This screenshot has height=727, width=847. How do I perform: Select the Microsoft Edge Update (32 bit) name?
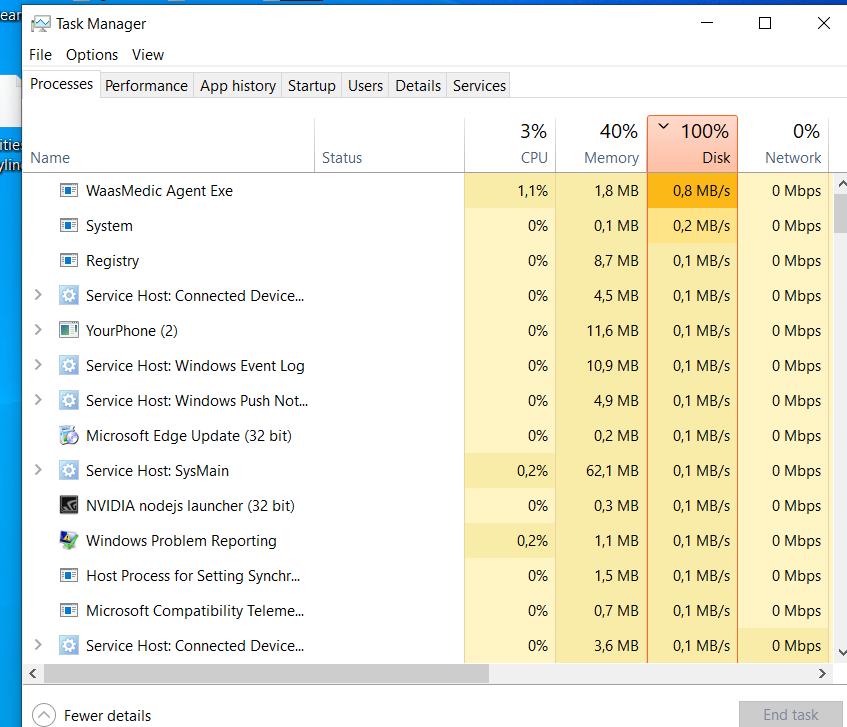(x=189, y=436)
